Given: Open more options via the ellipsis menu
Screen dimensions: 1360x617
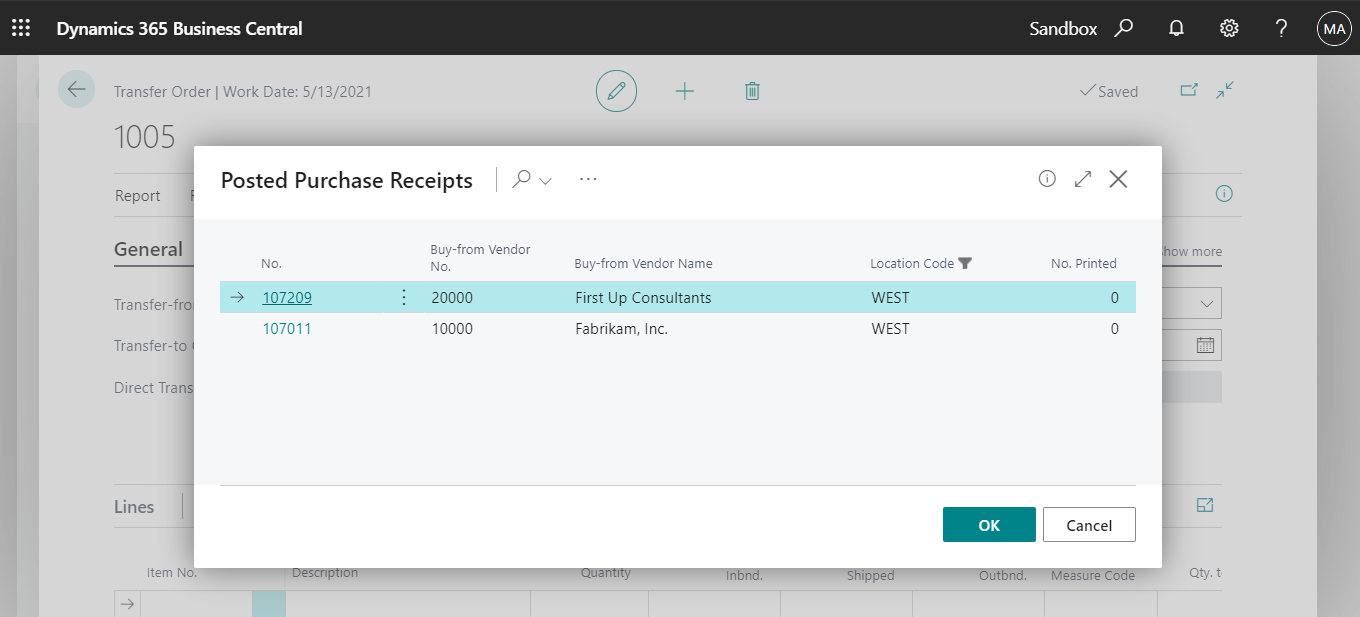Looking at the screenshot, I should point(587,178).
